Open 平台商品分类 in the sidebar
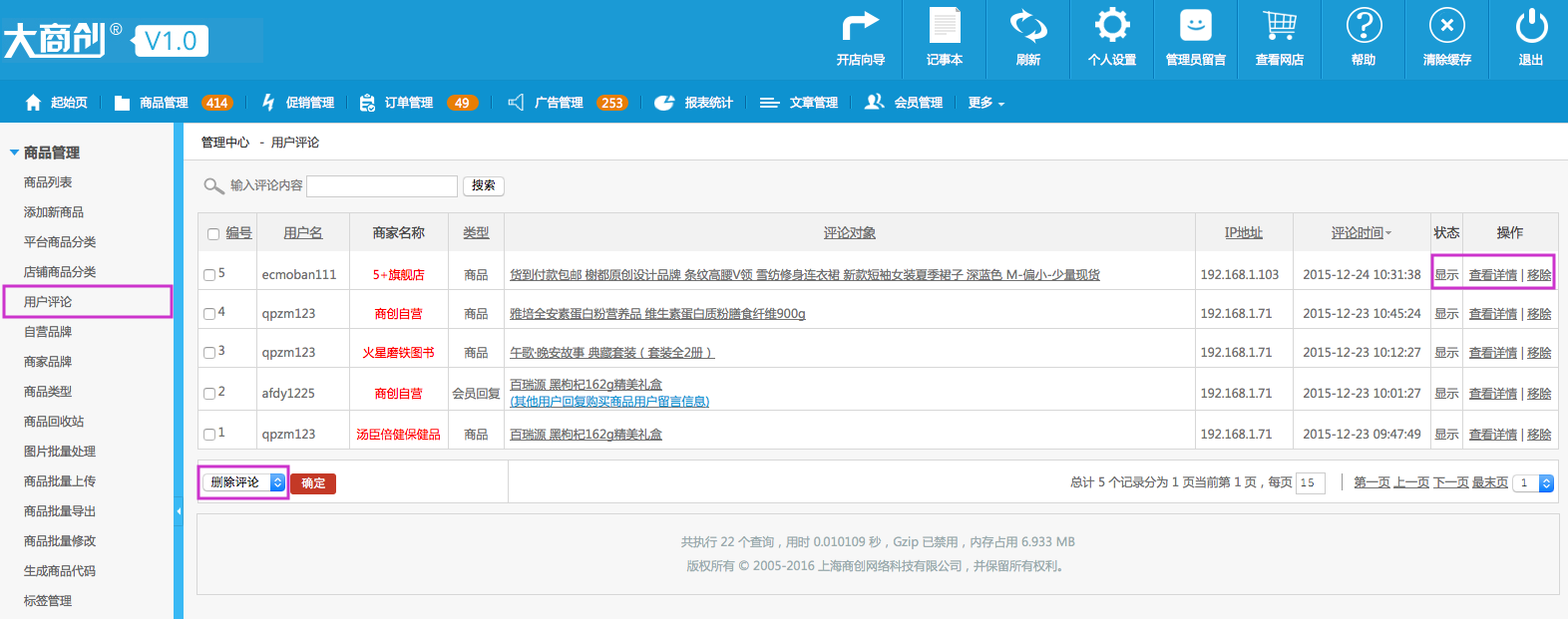 (x=60, y=242)
